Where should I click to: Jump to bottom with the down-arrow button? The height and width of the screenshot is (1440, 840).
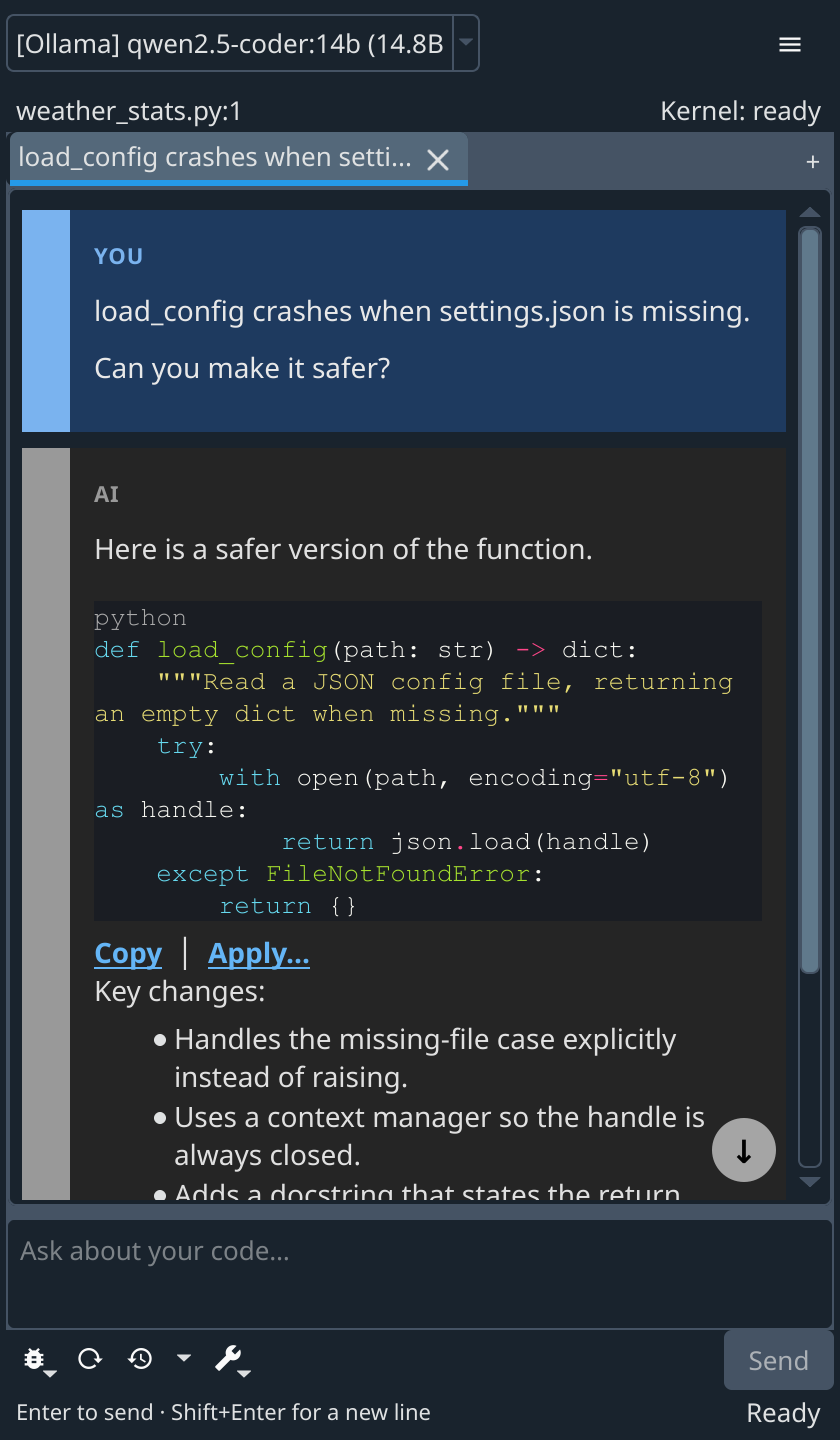(x=744, y=1150)
